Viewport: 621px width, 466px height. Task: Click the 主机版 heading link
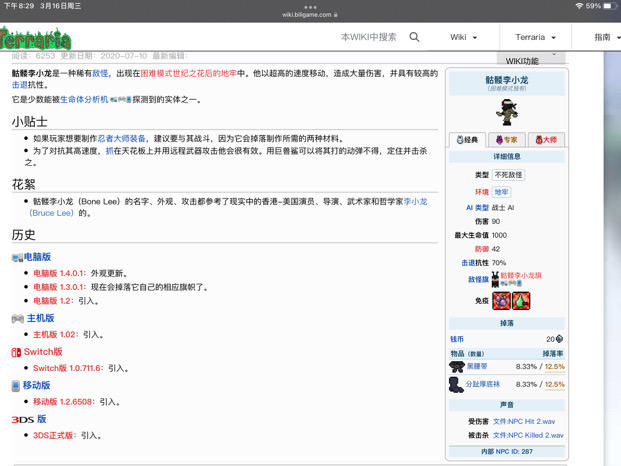point(40,318)
